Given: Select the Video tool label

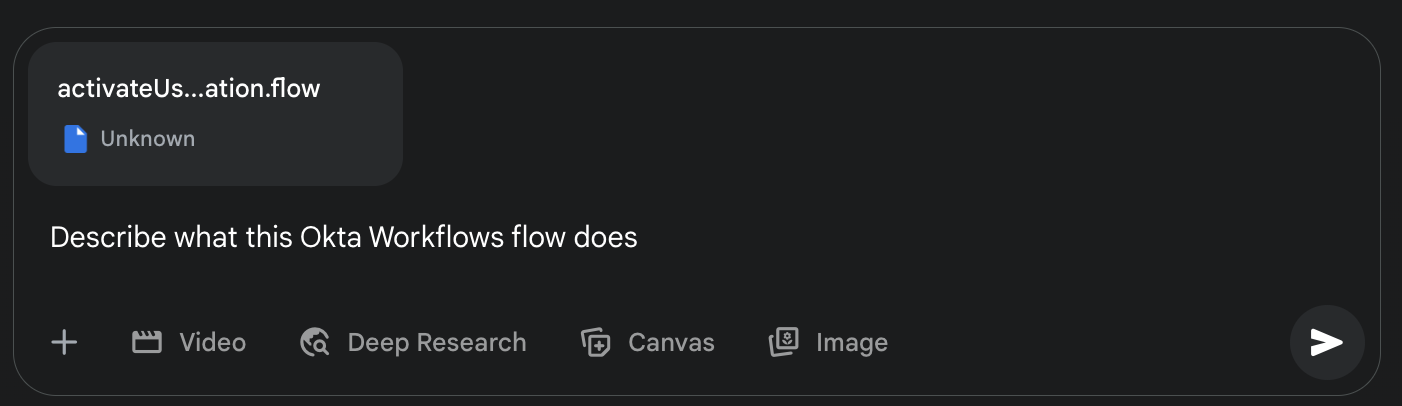Looking at the screenshot, I should [212, 343].
